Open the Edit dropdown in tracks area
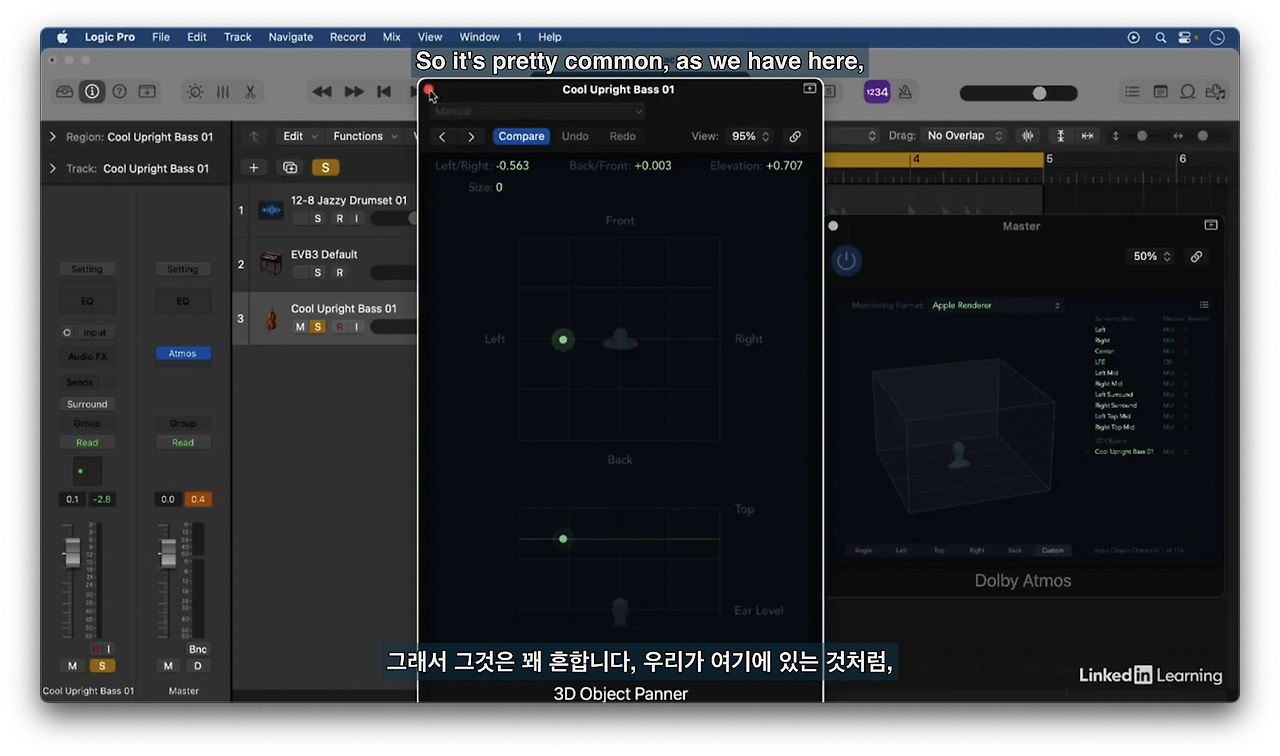 pyautogui.click(x=299, y=136)
